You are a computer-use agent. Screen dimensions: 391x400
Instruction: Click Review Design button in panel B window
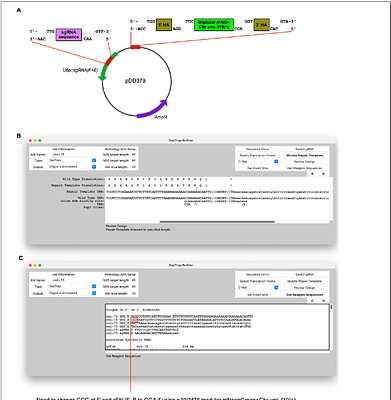point(304,162)
